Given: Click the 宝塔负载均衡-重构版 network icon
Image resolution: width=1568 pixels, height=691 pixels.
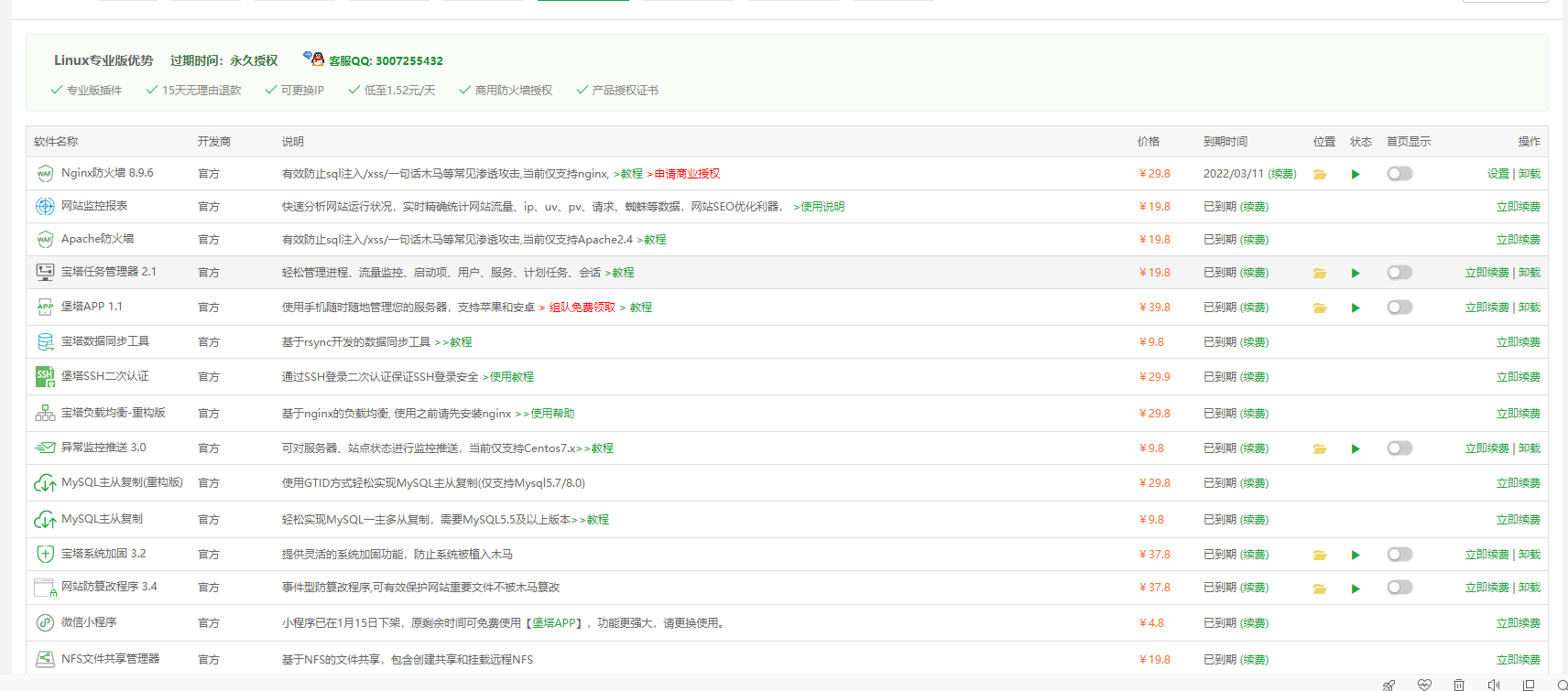Looking at the screenshot, I should [45, 413].
